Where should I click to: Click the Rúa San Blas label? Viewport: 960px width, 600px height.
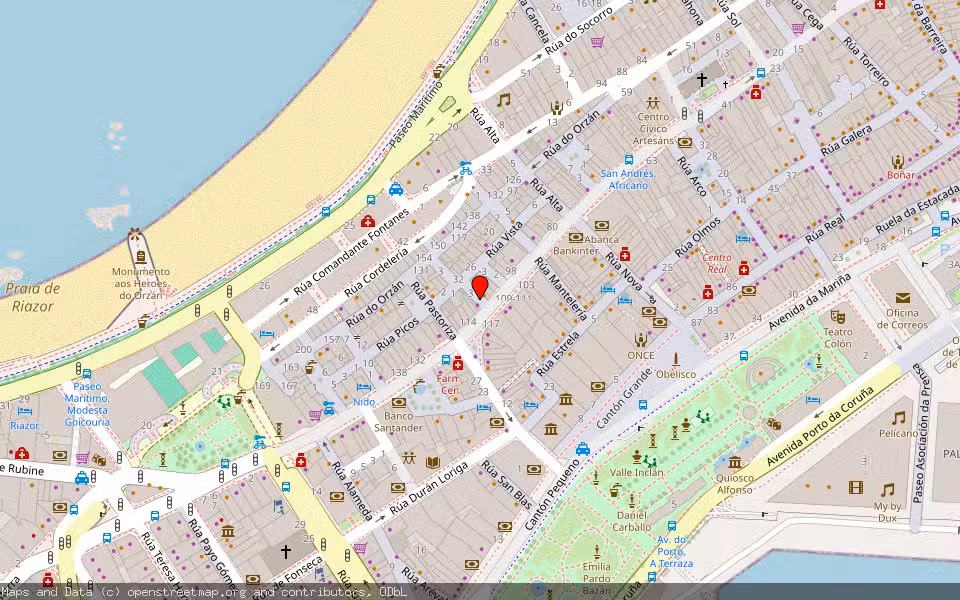[x=506, y=485]
